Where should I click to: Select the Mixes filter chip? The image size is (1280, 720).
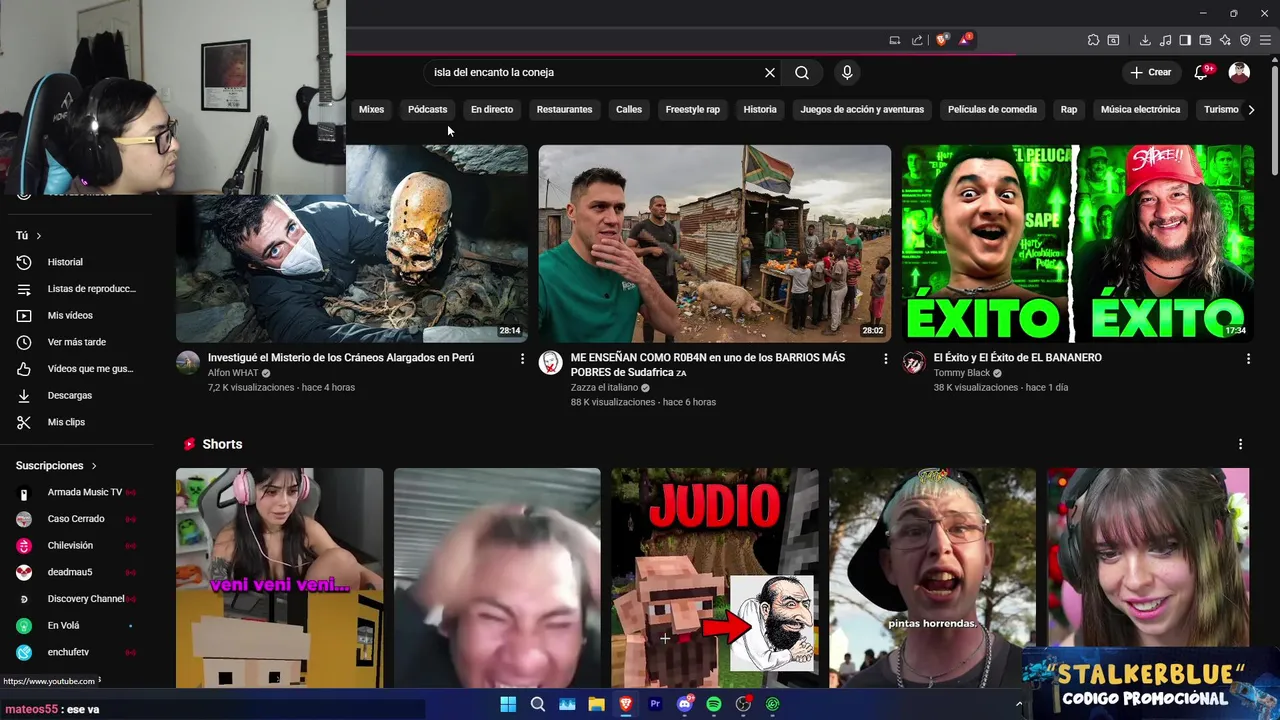click(371, 110)
